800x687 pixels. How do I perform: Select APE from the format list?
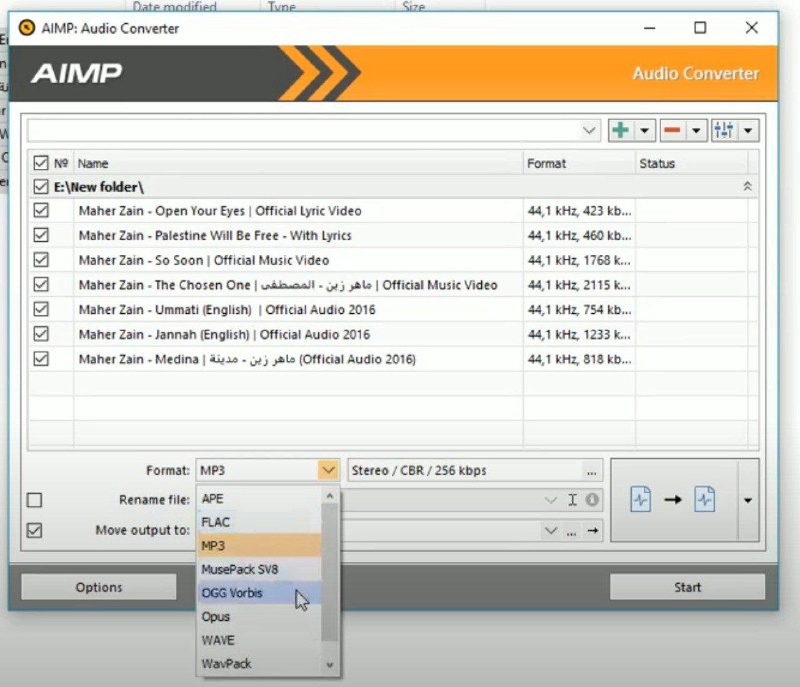click(x=260, y=498)
